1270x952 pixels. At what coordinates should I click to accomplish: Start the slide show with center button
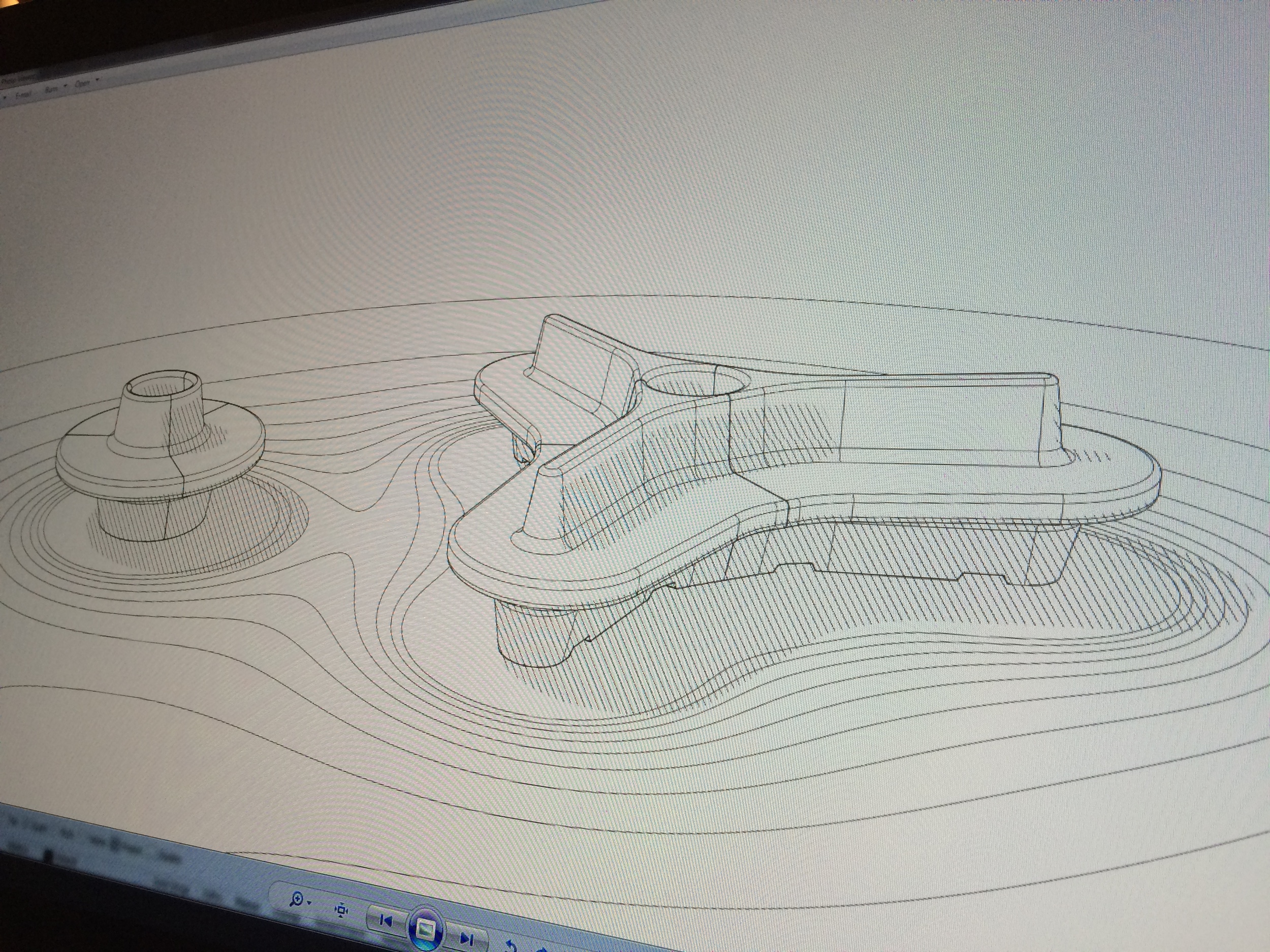click(425, 930)
